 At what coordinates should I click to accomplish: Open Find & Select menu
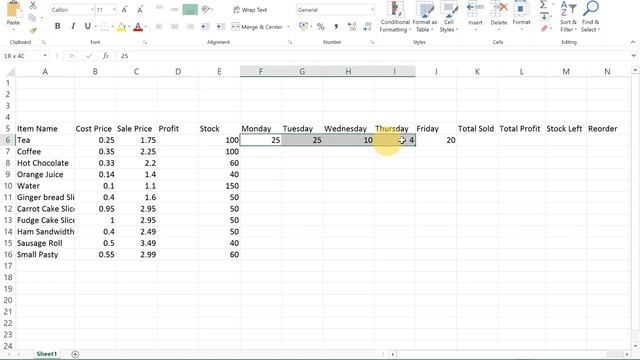click(x=590, y=17)
